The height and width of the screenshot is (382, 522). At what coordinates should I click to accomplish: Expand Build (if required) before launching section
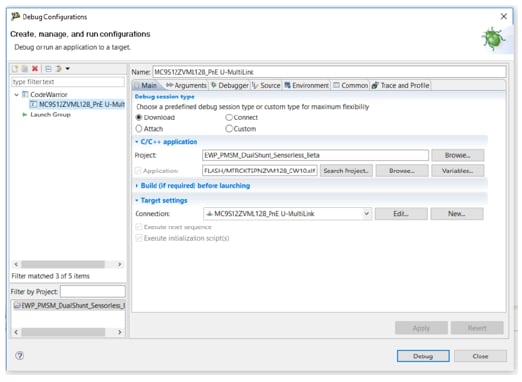point(195,186)
